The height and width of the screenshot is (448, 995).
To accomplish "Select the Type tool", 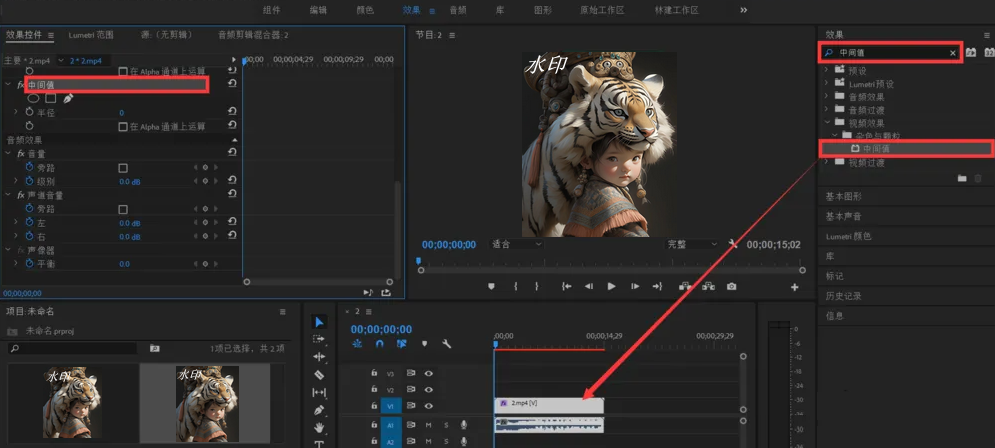I will [319, 444].
